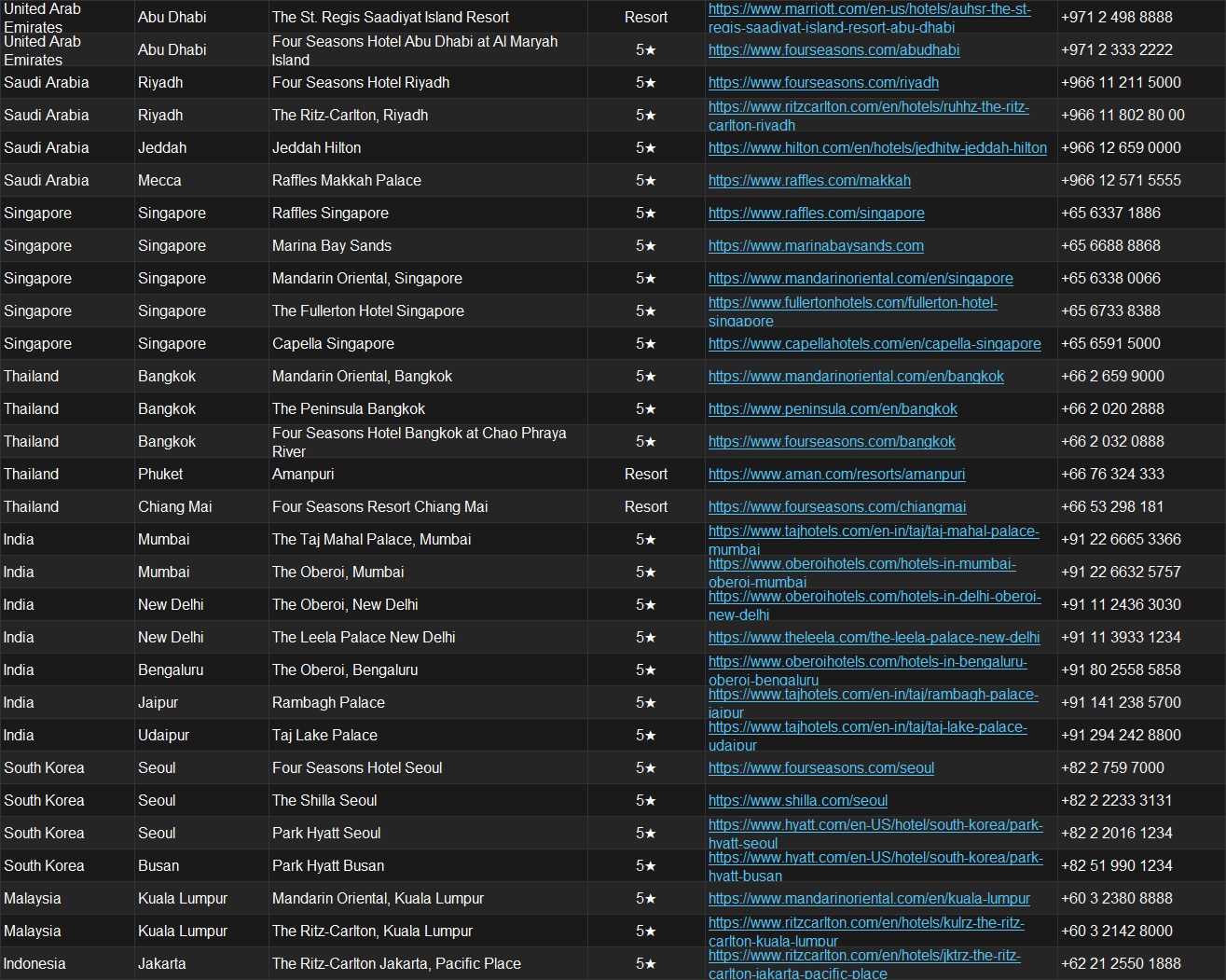Viewport: 1226px width, 980px height.
Task: Click the 'Capella Singapore' hotel cell
Action: tap(428, 344)
